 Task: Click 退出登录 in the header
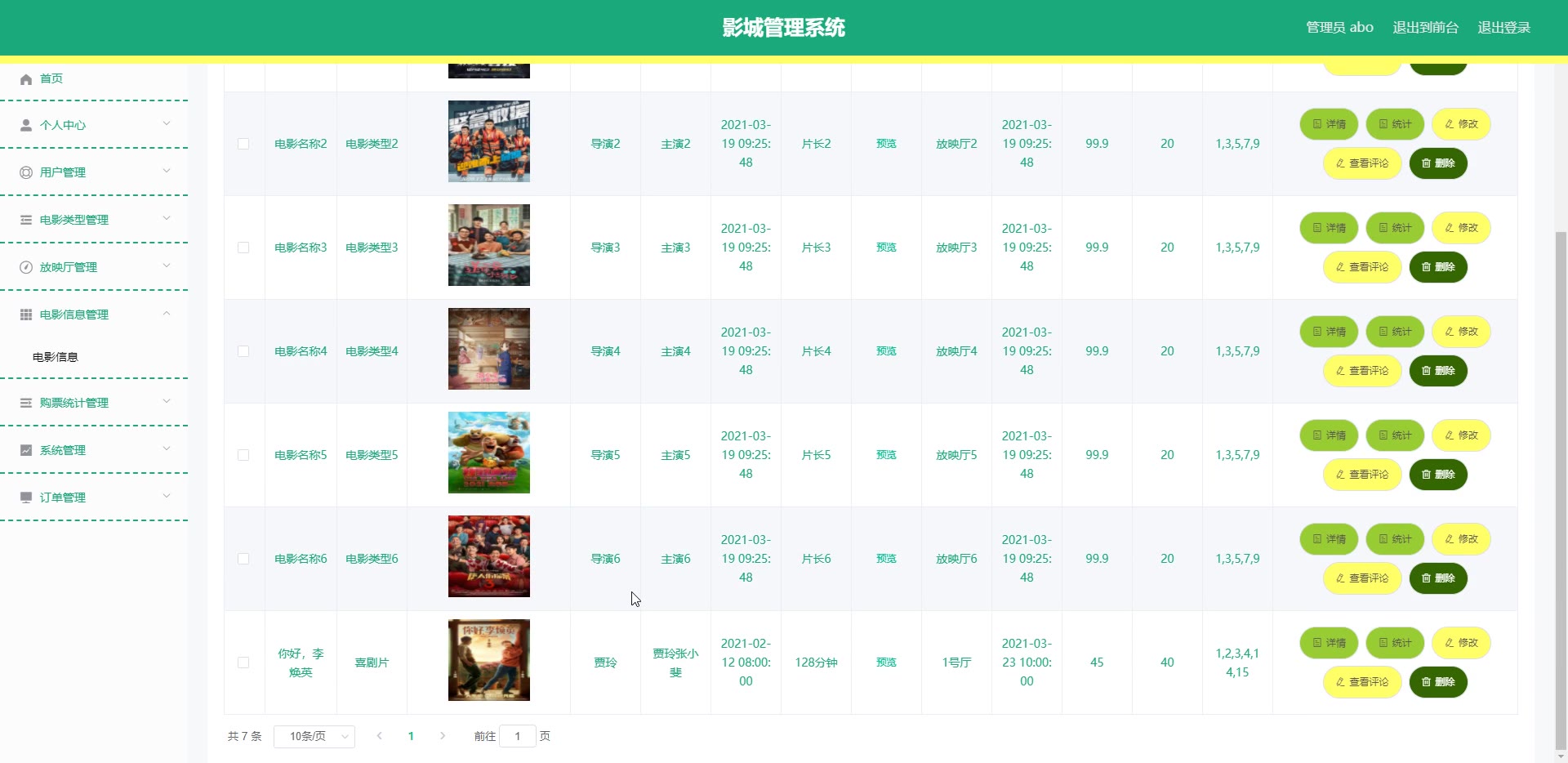click(x=1504, y=28)
